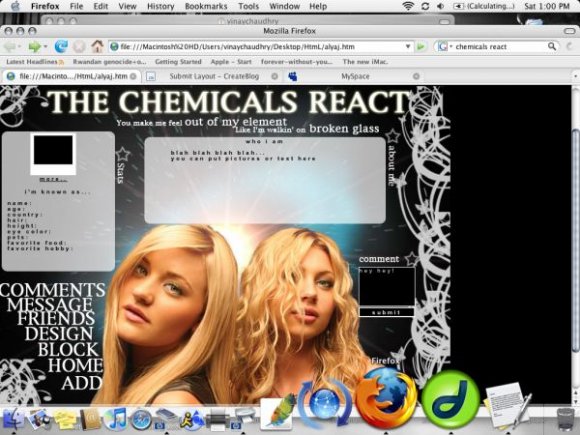The image size is (580, 435).
Task: Open the Window menu
Action: [x=284, y=6]
